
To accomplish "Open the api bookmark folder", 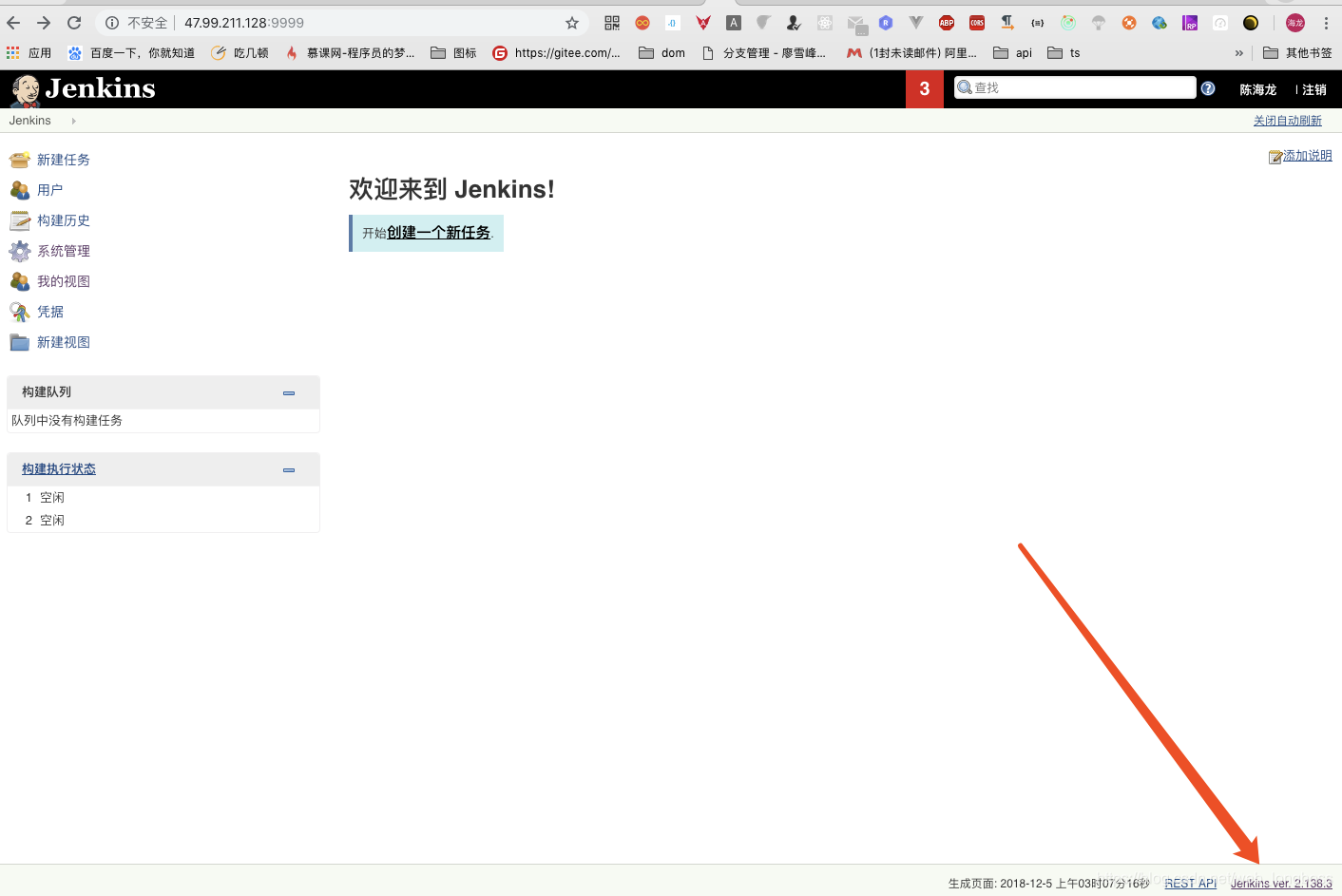I will pos(1012,53).
